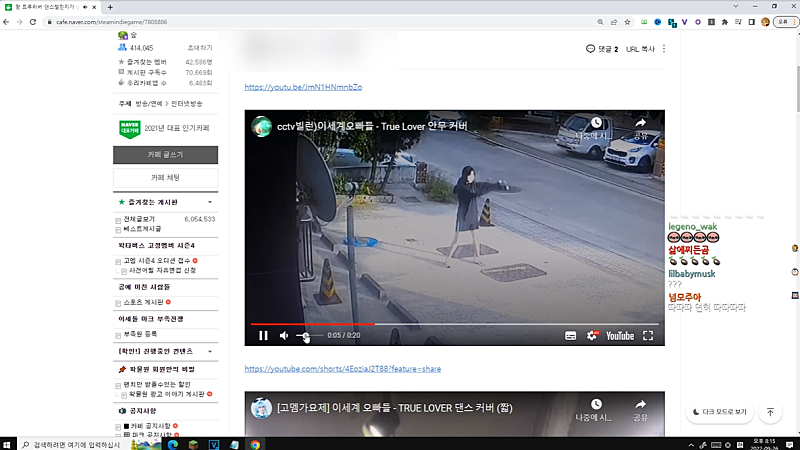Click the URL 복사 copy button
800x450 pixels.
point(640,49)
